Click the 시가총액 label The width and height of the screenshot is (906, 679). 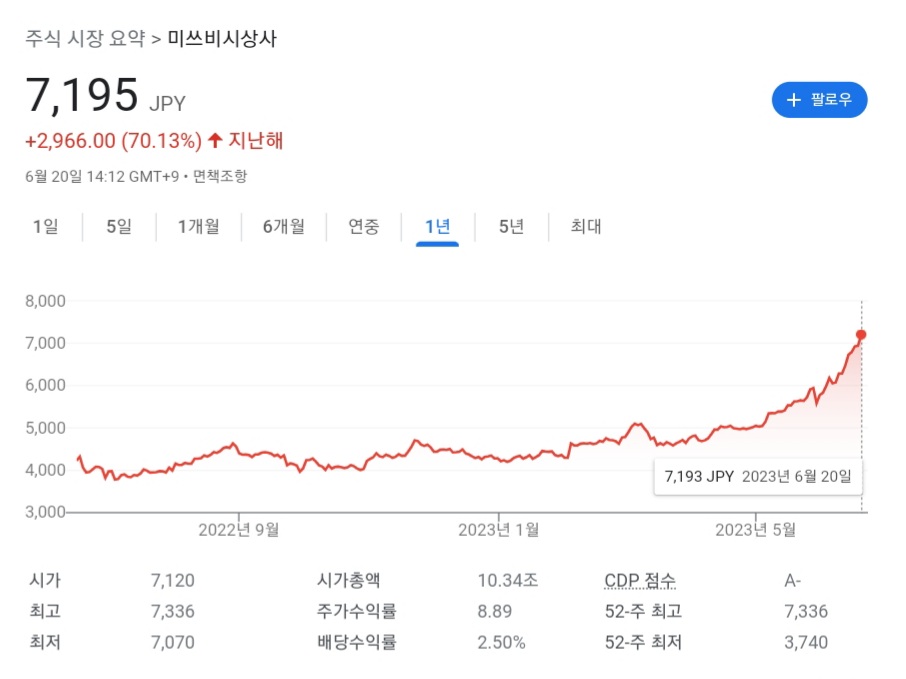click(348, 580)
